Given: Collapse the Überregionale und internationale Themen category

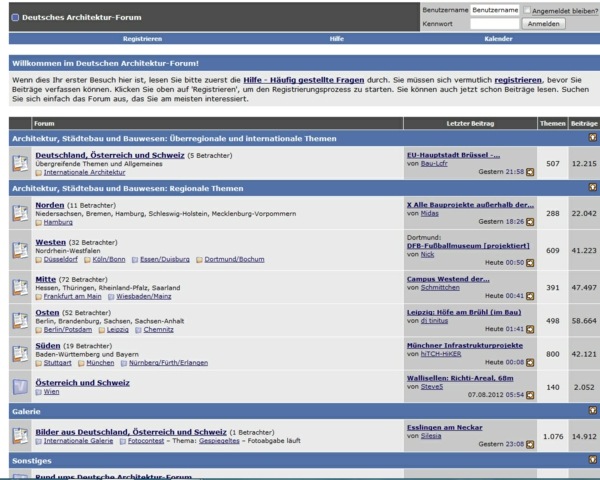Looking at the screenshot, I should coord(592,137).
